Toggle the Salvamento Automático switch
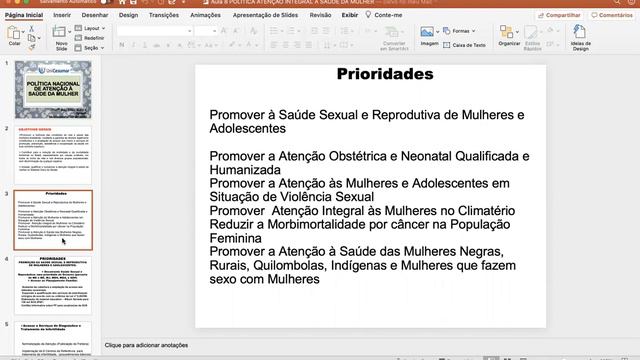The width and height of the screenshot is (640, 360). (x=105, y=2)
